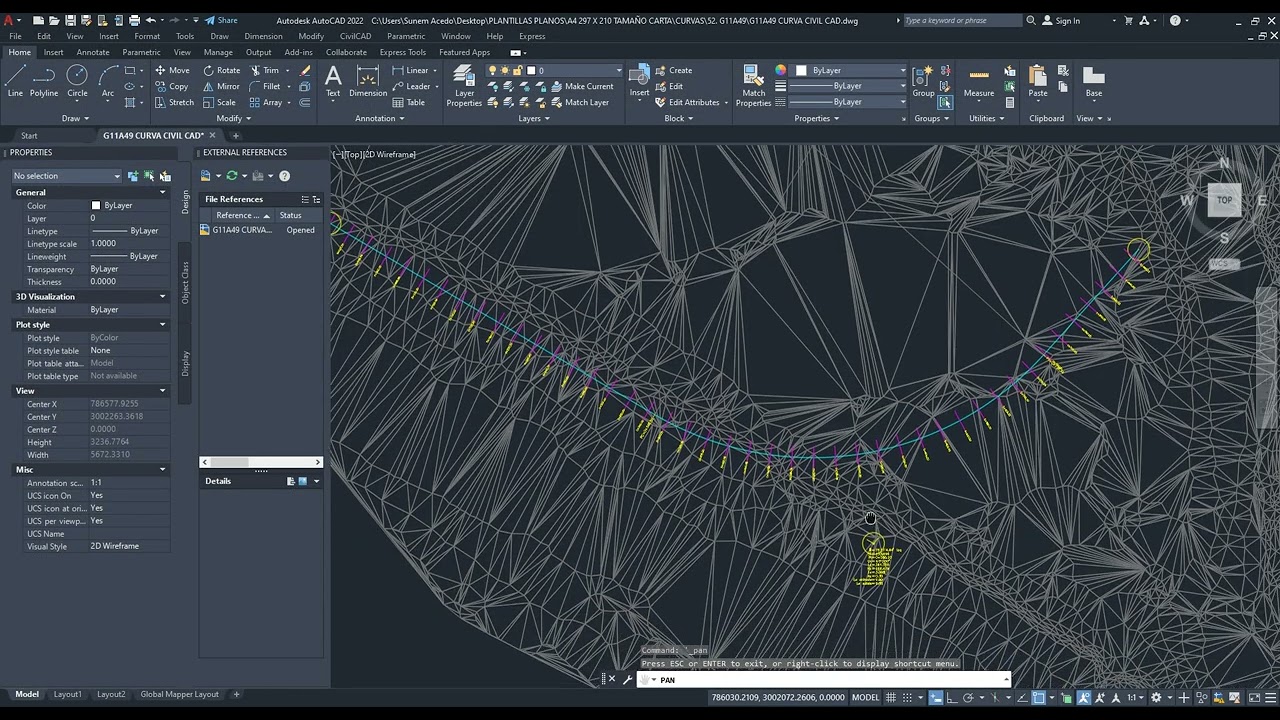Open Layer Properties manager

click(x=464, y=85)
